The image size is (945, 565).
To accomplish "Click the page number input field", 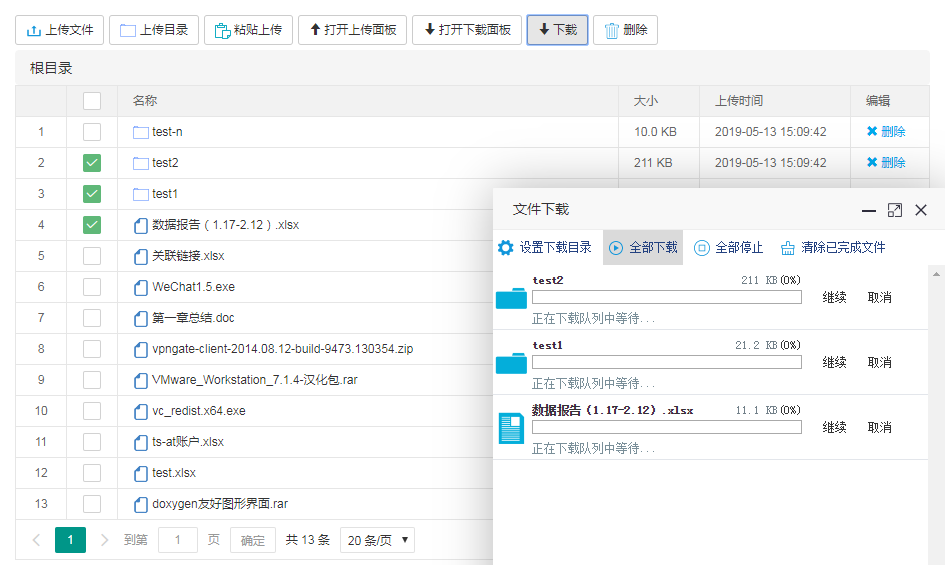I will (x=178, y=540).
